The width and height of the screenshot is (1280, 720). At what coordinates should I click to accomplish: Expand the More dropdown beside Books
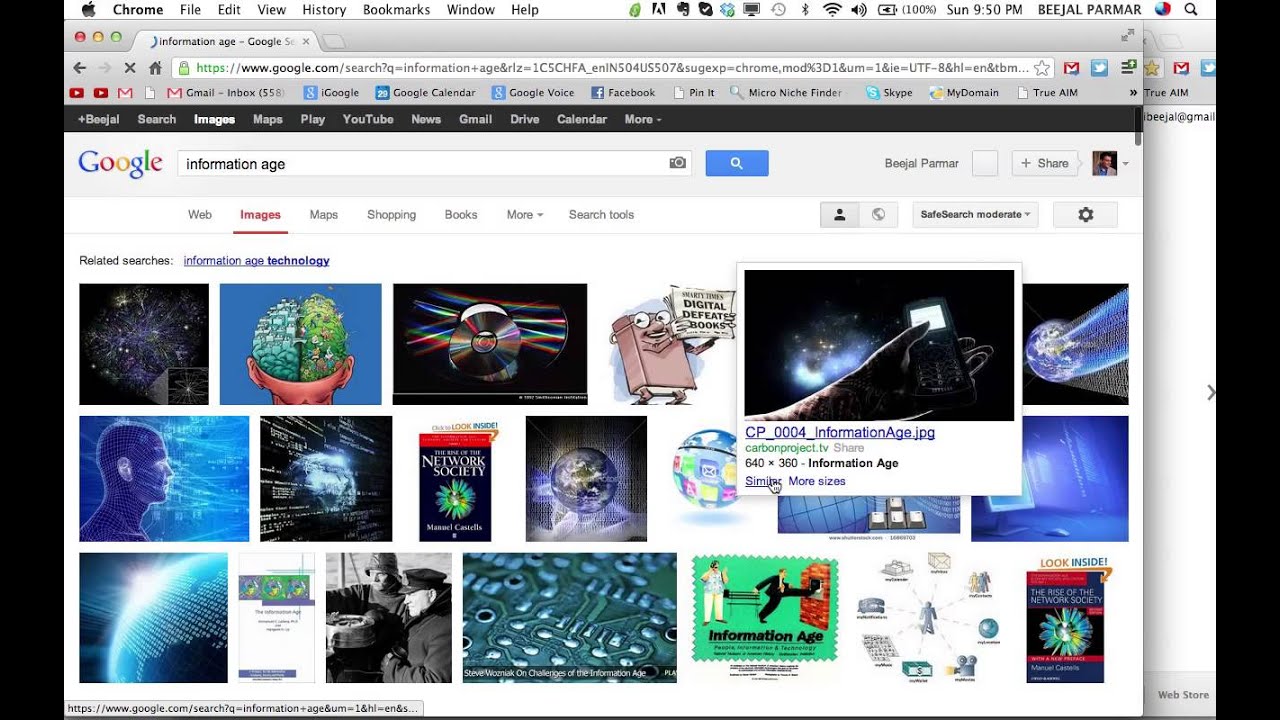click(x=525, y=214)
